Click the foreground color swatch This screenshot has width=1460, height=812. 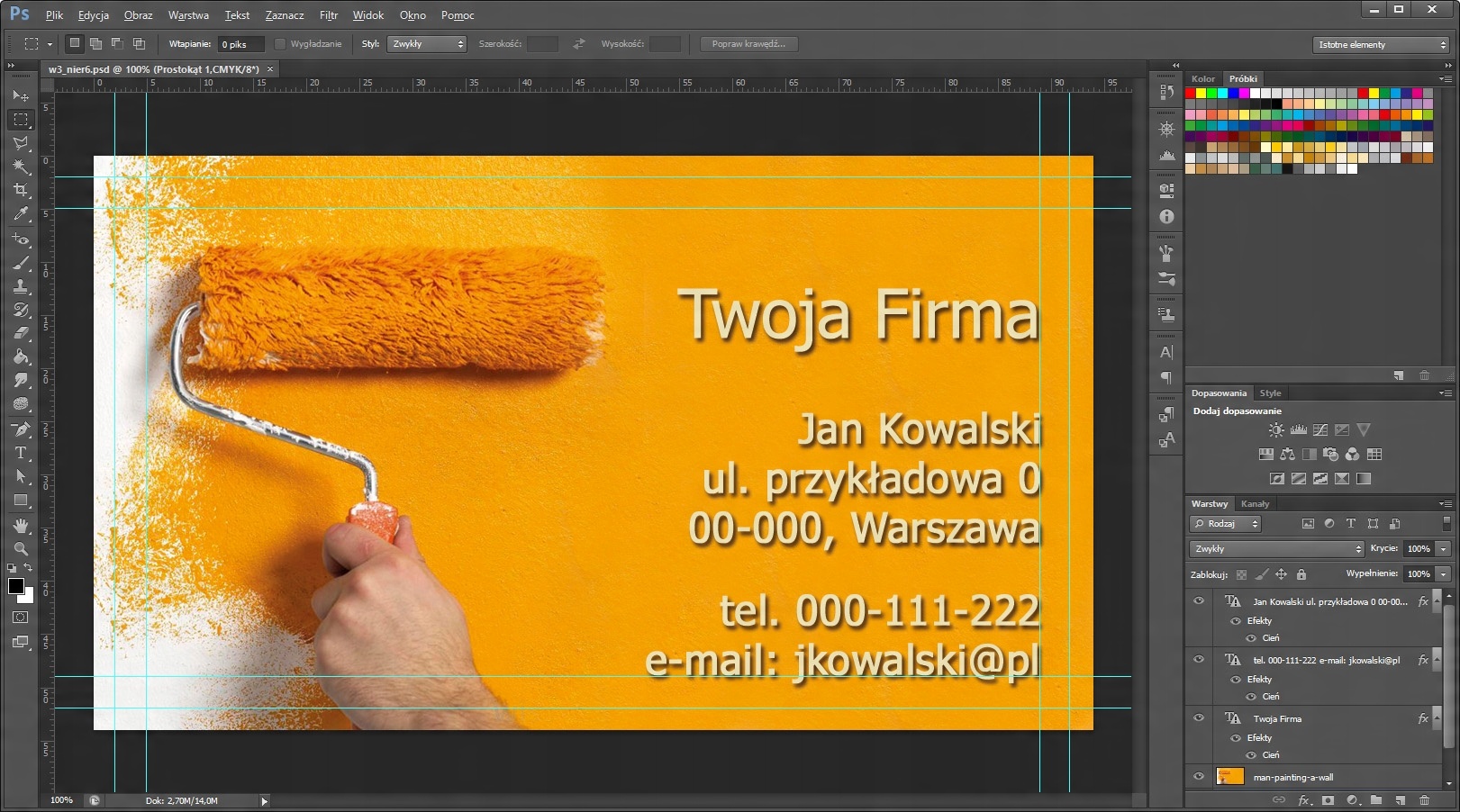16,587
